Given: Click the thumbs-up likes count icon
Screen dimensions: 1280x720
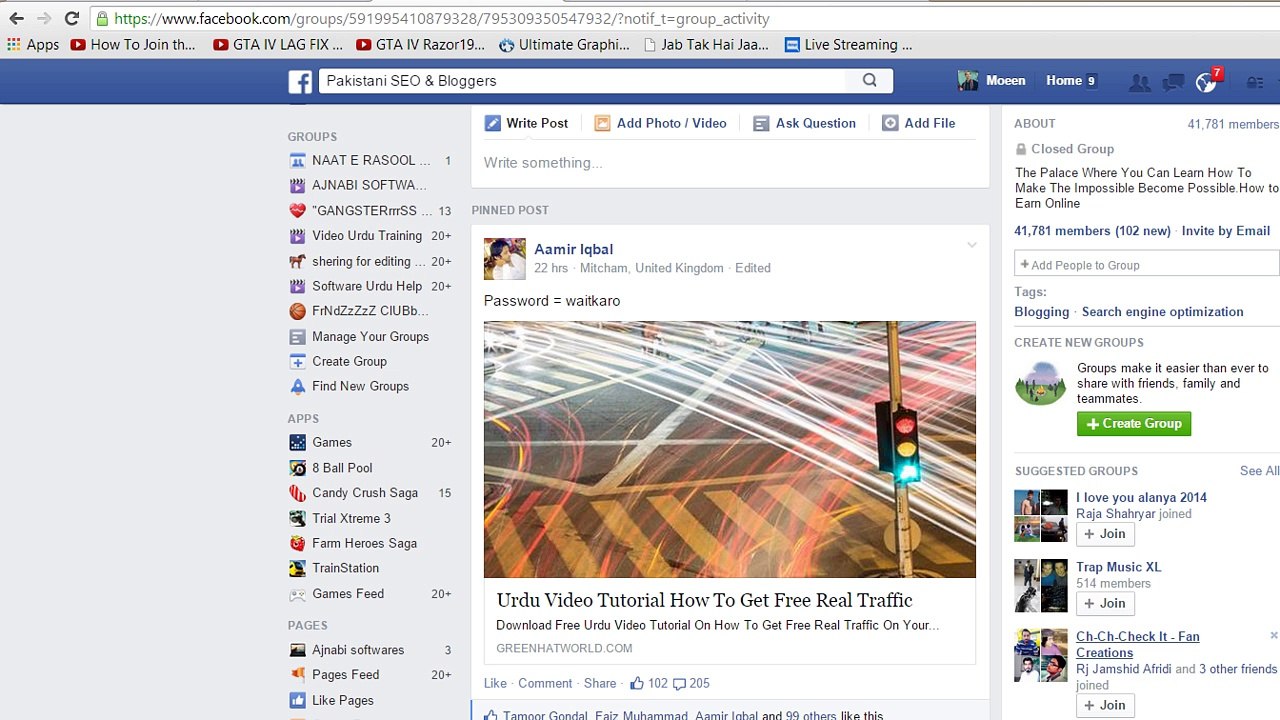Looking at the screenshot, I should click(637, 683).
